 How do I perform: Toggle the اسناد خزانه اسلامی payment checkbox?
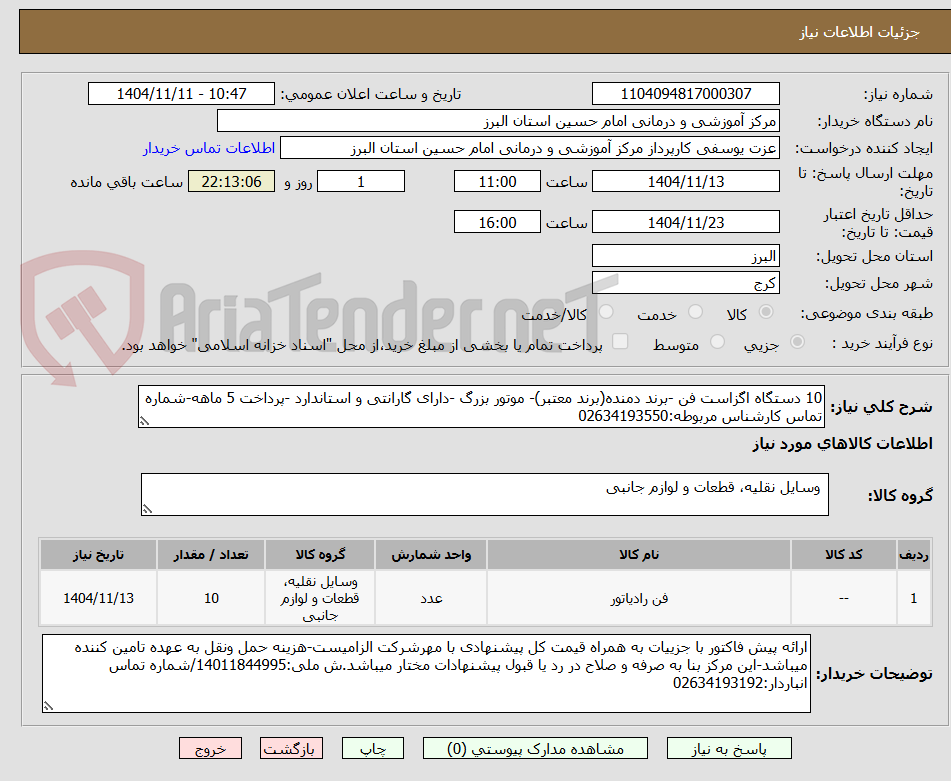tap(620, 342)
